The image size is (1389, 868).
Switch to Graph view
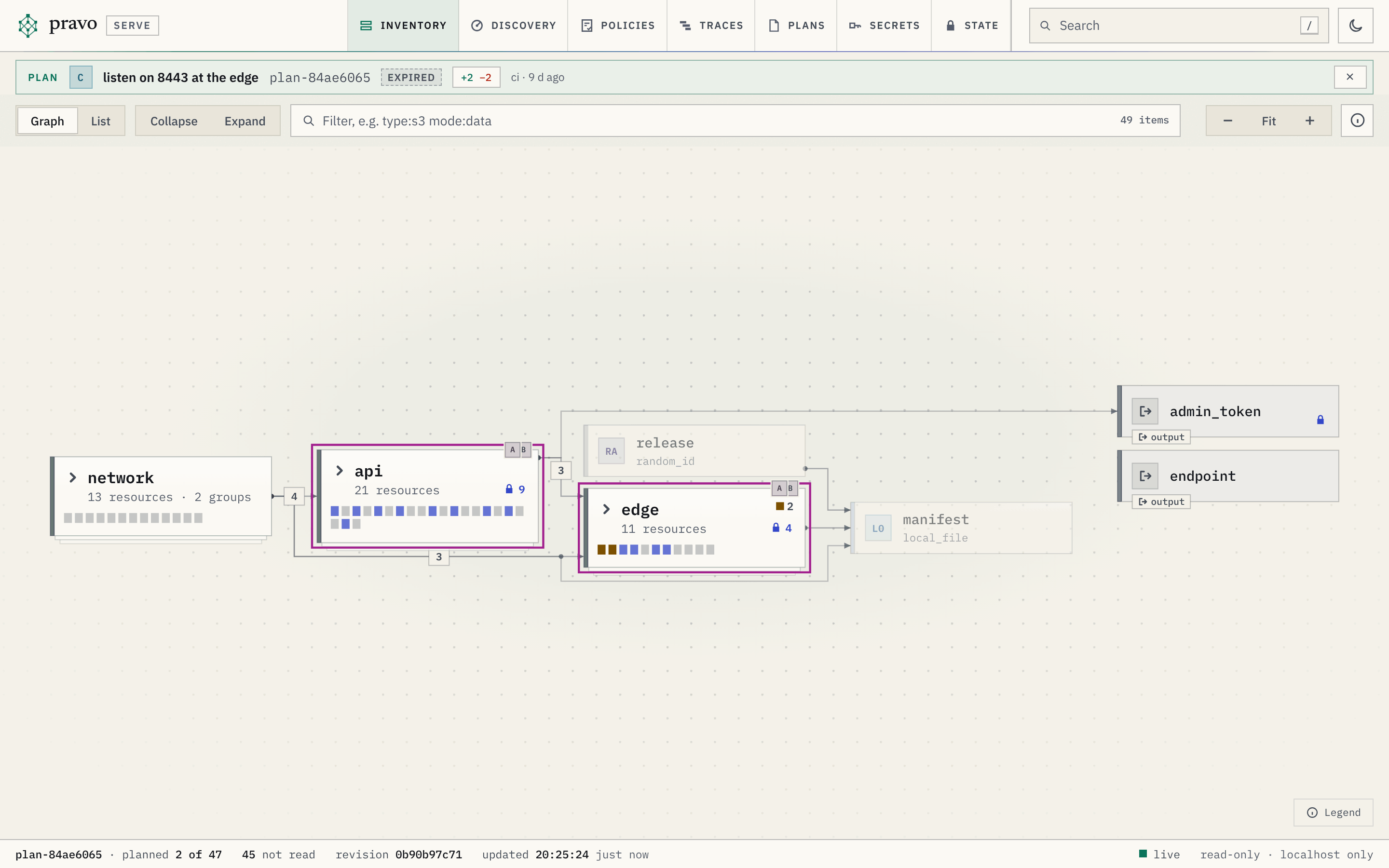(x=47, y=121)
